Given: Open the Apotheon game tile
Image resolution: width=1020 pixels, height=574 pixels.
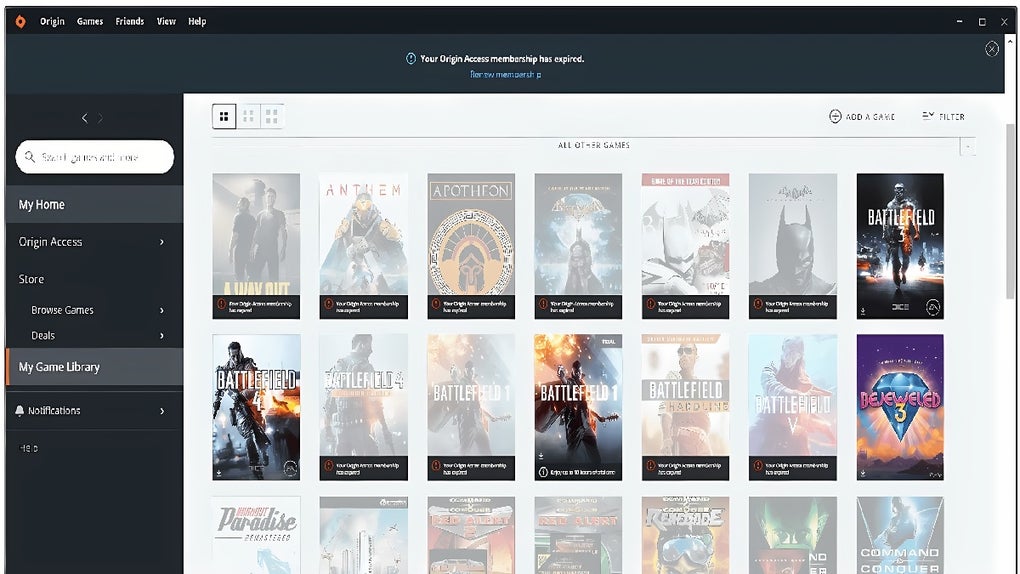Looking at the screenshot, I should click(x=471, y=246).
